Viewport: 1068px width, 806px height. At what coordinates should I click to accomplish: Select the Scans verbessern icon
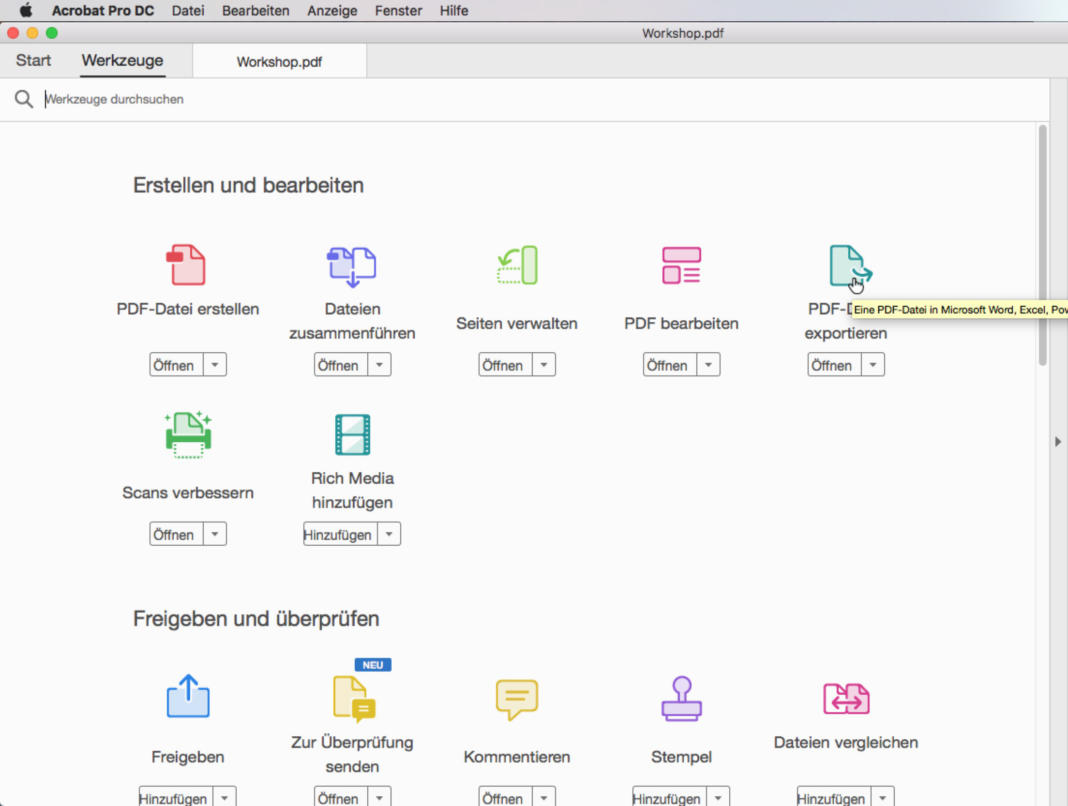pos(187,433)
